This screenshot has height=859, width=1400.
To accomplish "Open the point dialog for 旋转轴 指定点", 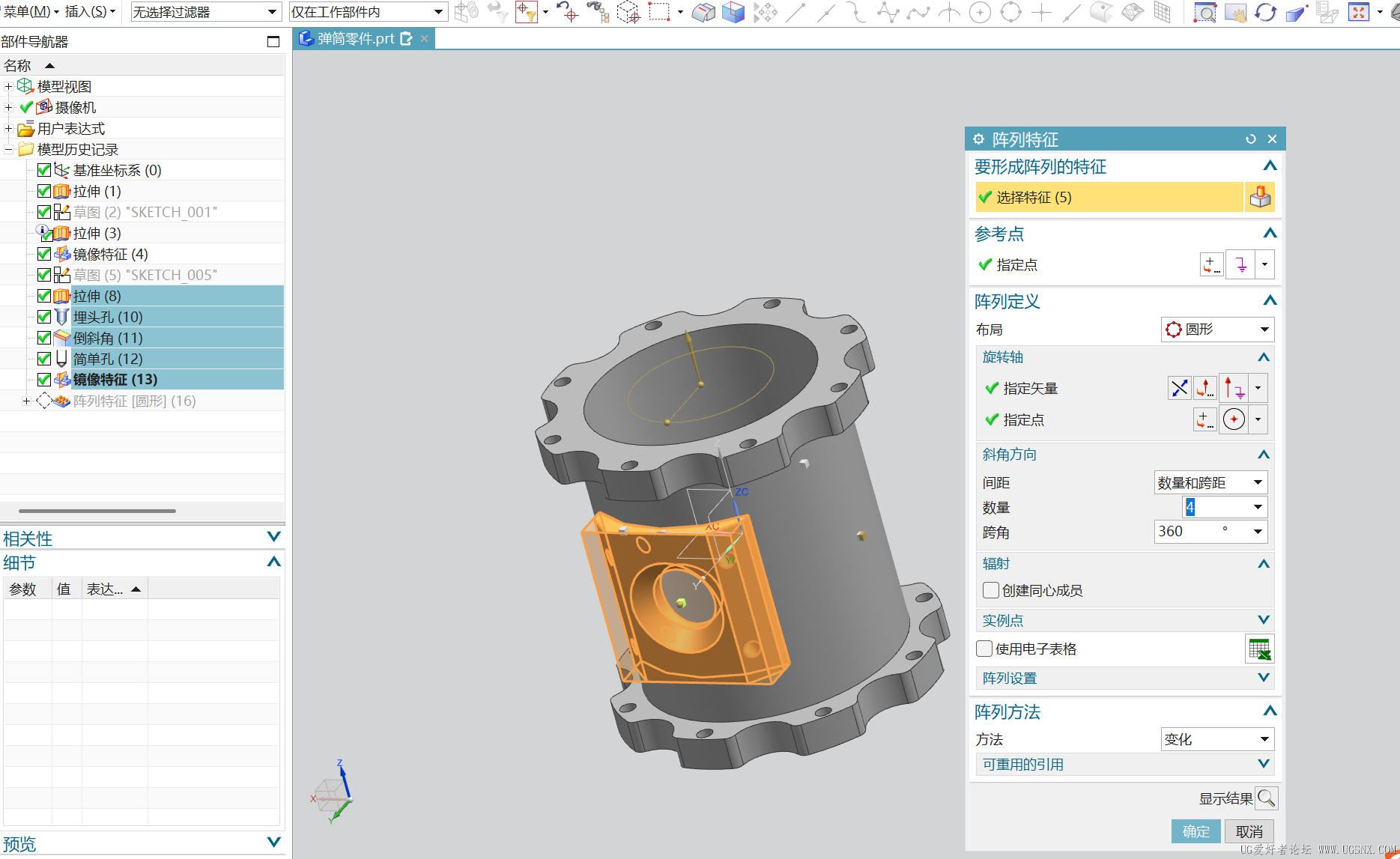I will click(1204, 419).
